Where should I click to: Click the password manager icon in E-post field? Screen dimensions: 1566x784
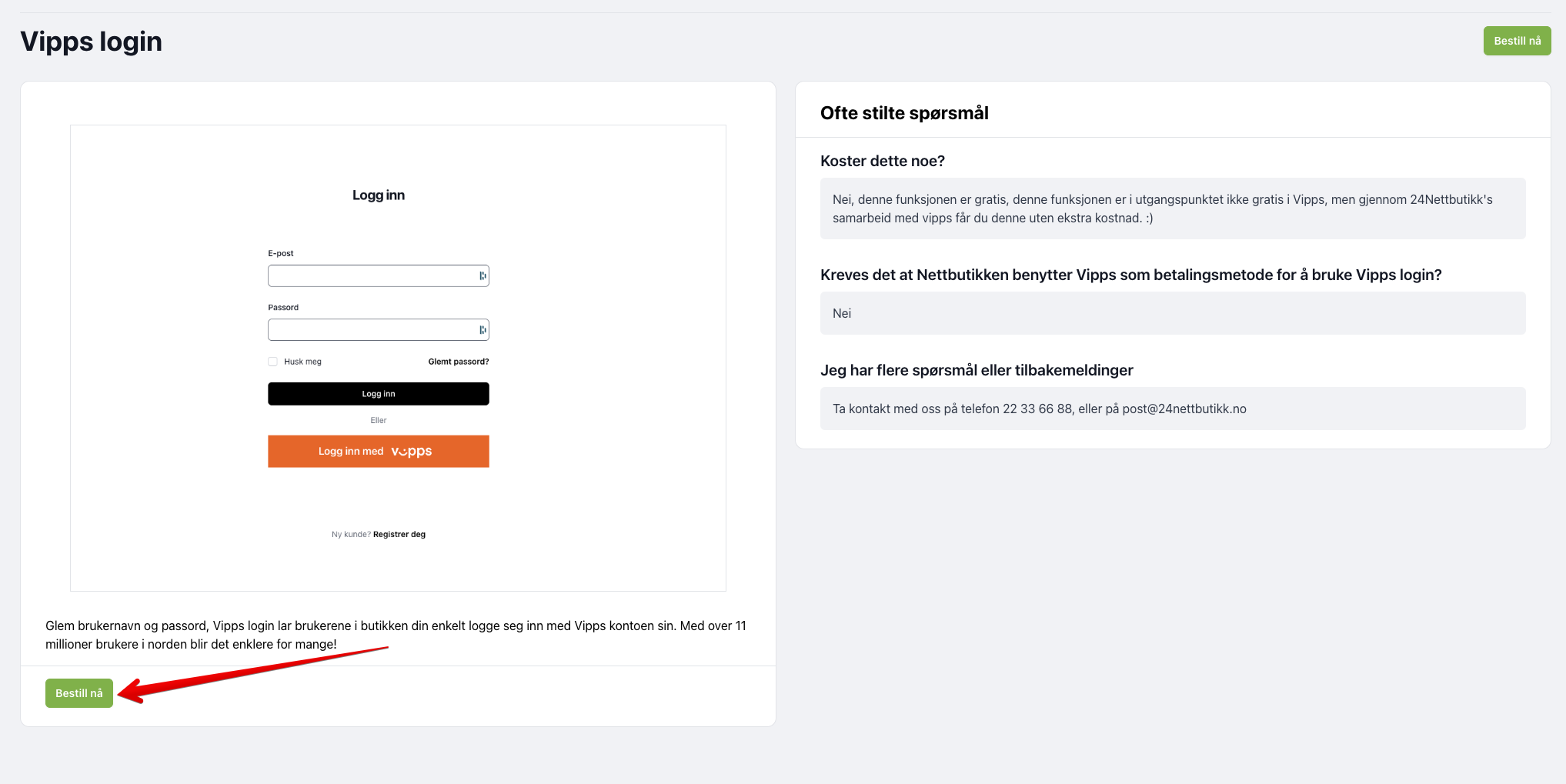[482, 275]
